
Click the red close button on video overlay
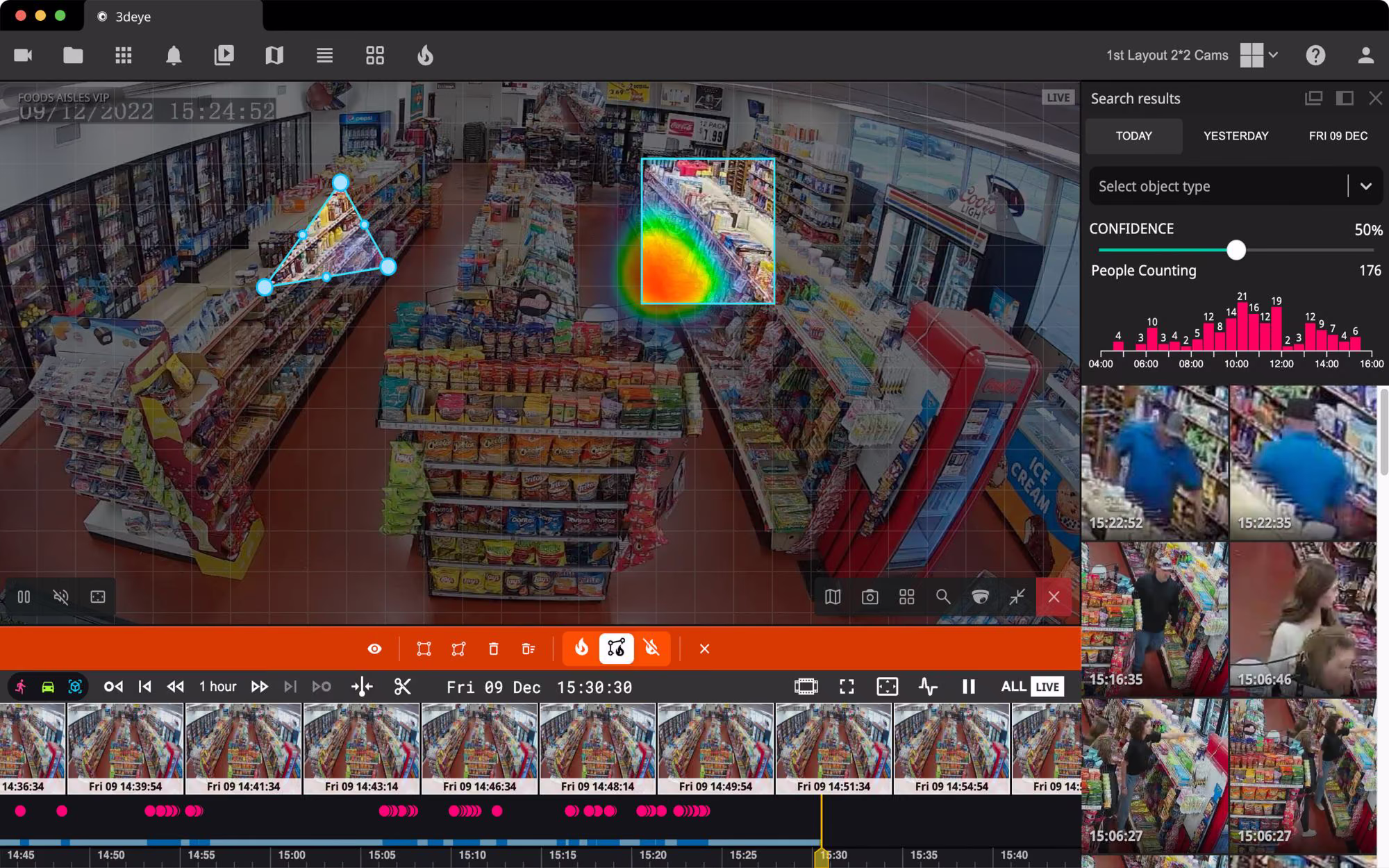1054,596
